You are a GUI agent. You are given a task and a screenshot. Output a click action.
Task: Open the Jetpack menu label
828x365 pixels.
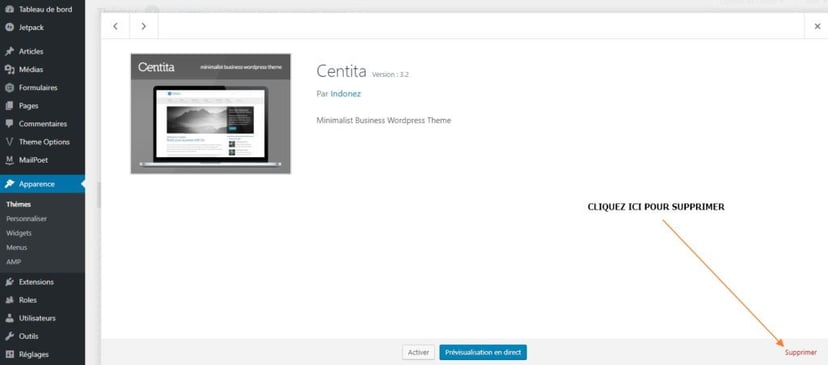31,27
